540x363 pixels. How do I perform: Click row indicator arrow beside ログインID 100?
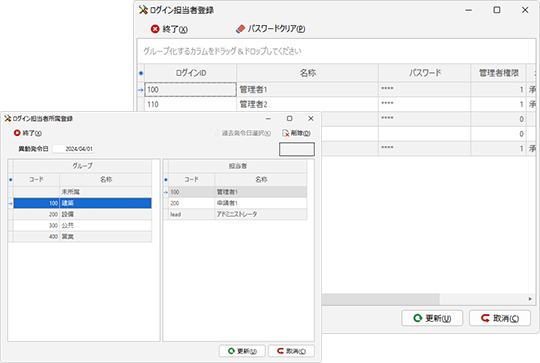point(141,90)
